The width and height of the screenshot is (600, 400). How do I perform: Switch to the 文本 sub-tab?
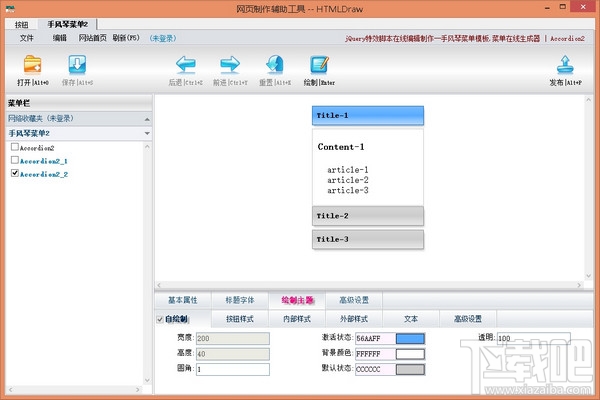pyautogui.click(x=411, y=319)
